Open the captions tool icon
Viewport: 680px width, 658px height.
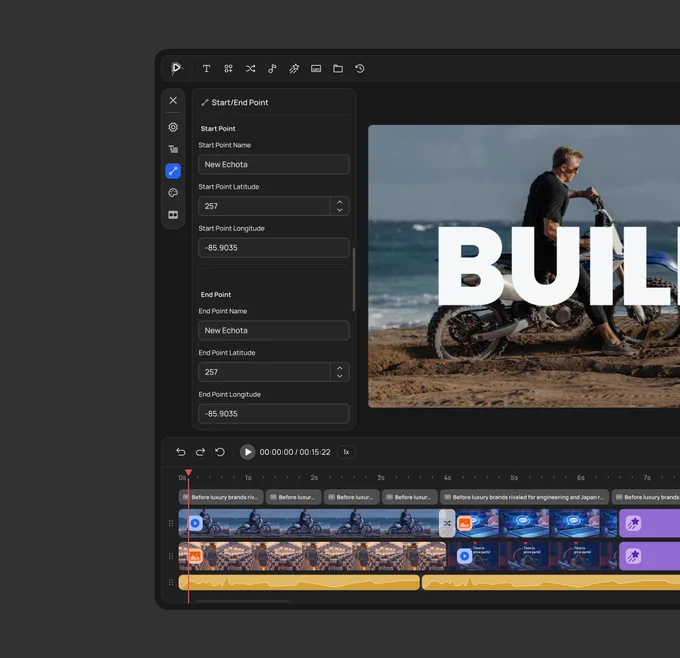pyautogui.click(x=316, y=69)
